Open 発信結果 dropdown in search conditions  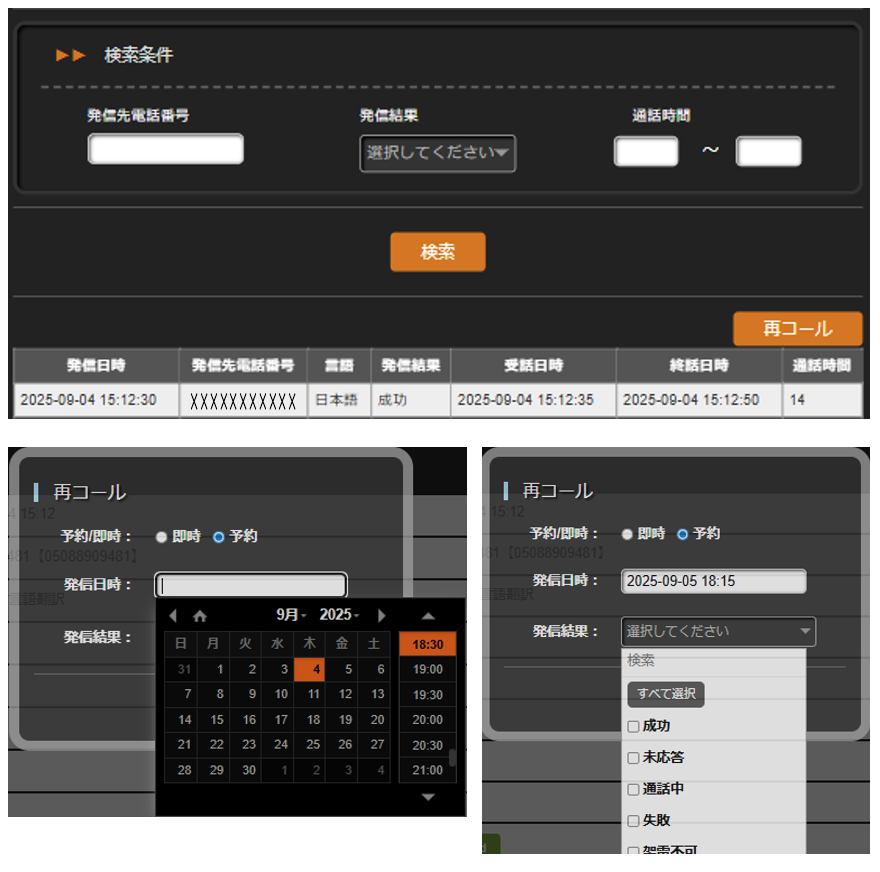[x=437, y=153]
